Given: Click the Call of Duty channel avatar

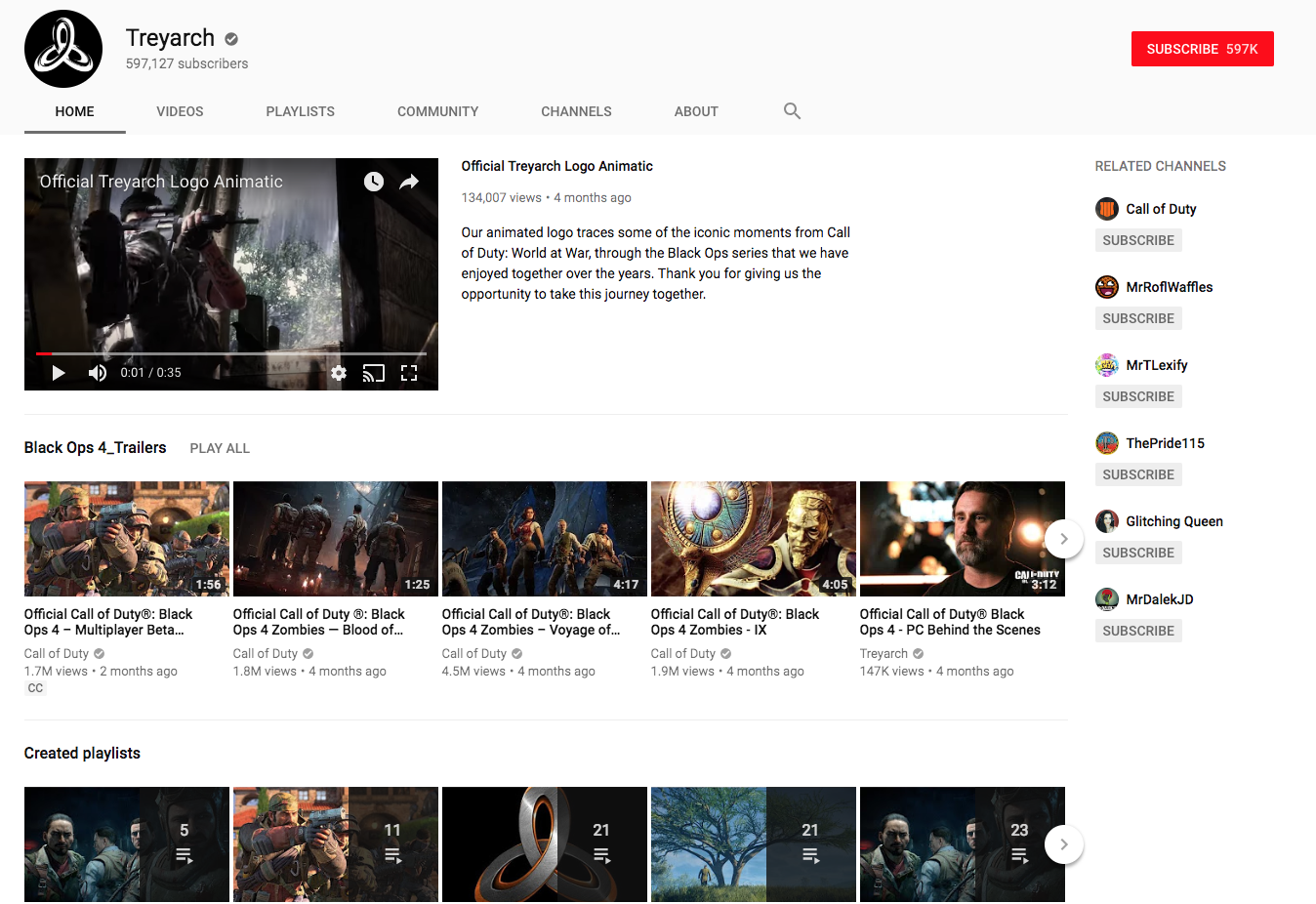Looking at the screenshot, I should pyautogui.click(x=1107, y=209).
